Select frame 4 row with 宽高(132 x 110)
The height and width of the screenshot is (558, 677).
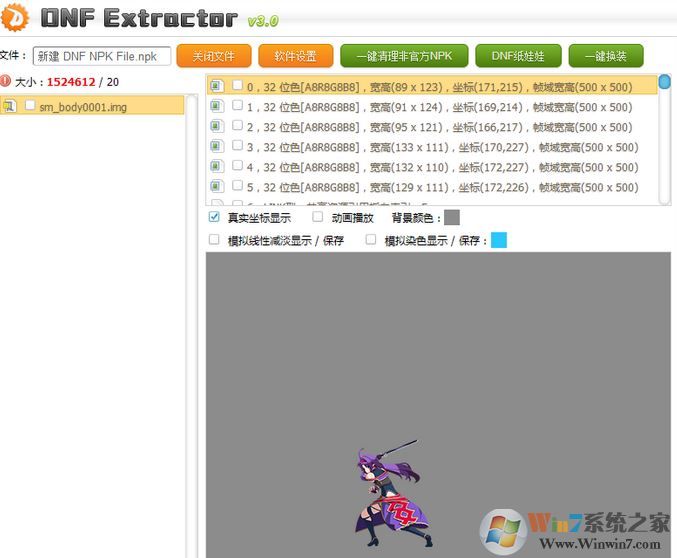[432, 166]
